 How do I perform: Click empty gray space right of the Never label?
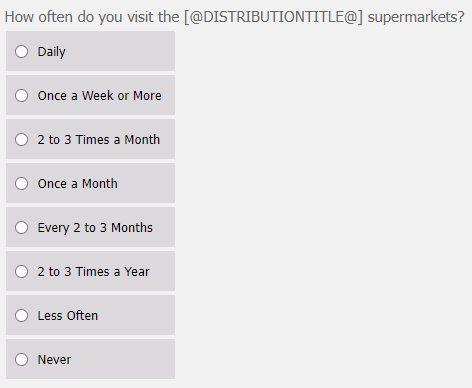tap(123, 359)
